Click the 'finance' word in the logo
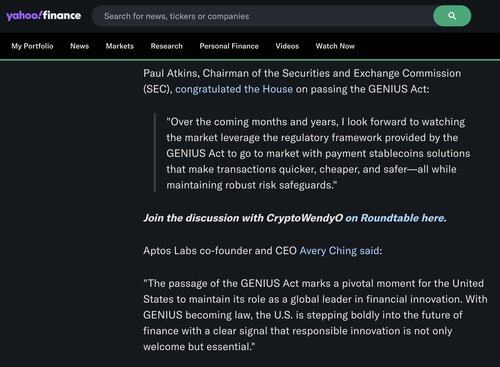The image size is (500, 367). pos(62,15)
